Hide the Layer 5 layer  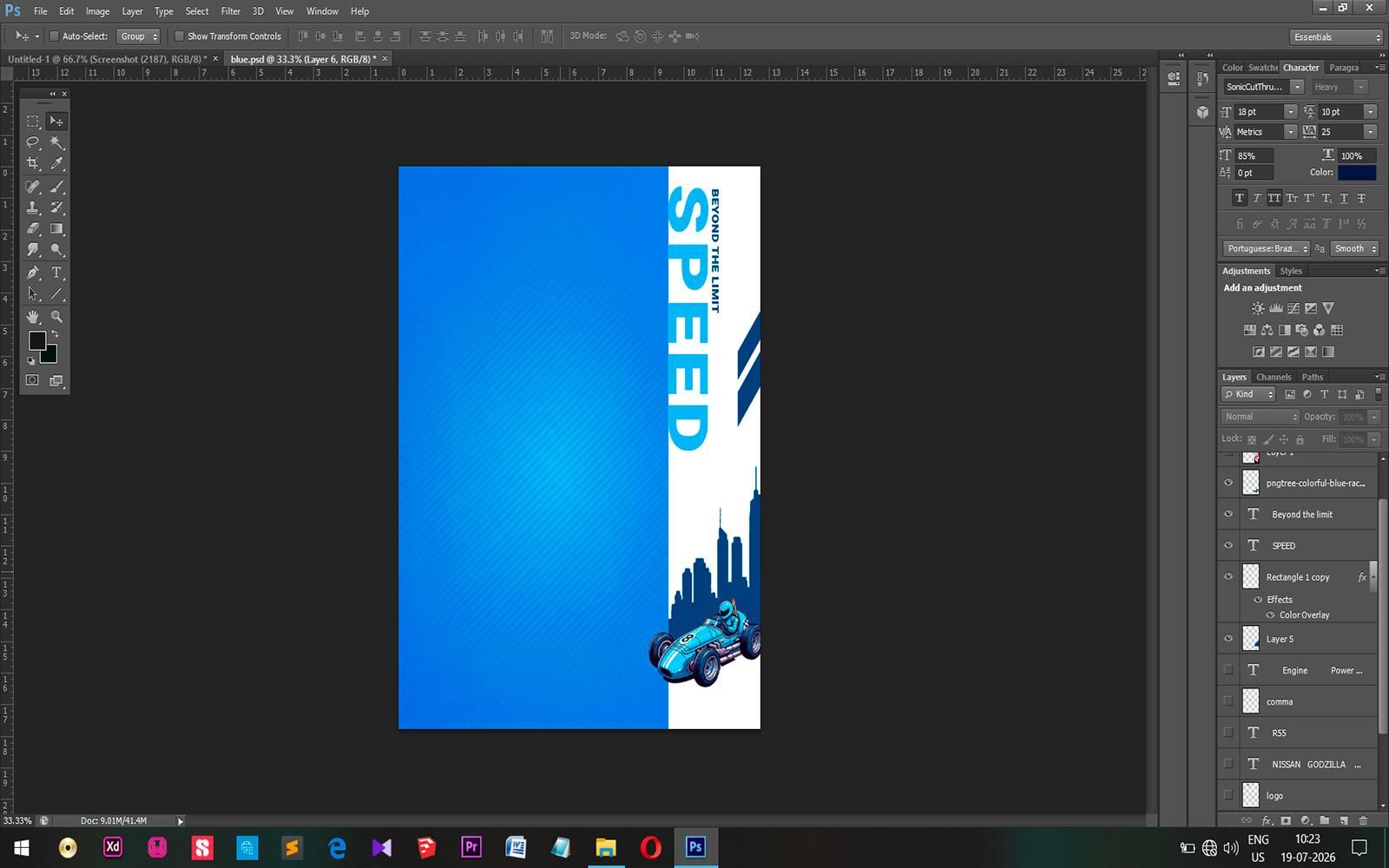[x=1228, y=639]
